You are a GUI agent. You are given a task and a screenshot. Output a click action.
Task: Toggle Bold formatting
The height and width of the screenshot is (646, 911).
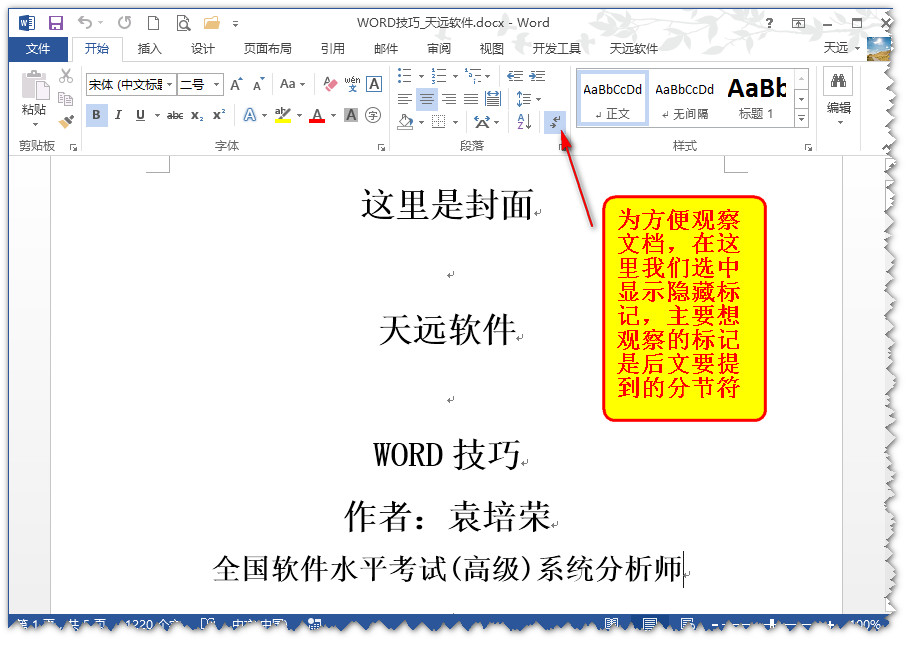(x=96, y=115)
